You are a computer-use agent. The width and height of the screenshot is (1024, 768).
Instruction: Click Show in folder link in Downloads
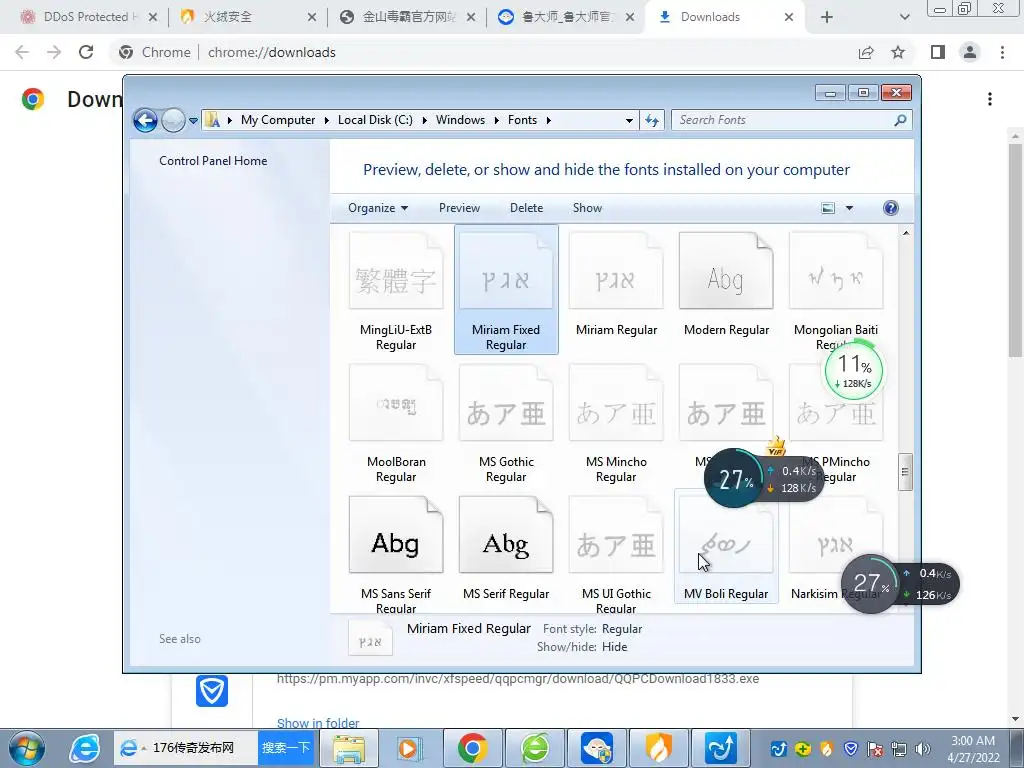(318, 723)
